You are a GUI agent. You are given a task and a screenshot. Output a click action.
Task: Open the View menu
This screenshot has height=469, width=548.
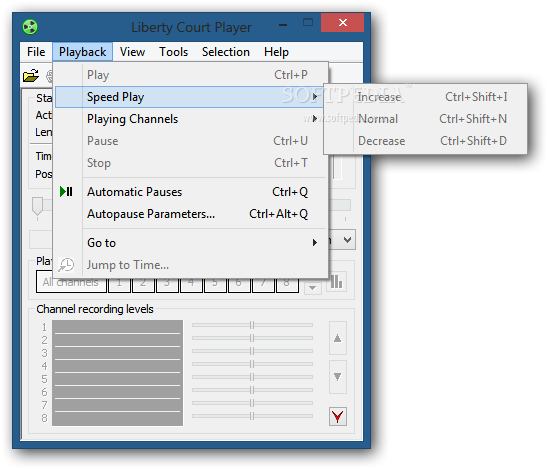[132, 52]
